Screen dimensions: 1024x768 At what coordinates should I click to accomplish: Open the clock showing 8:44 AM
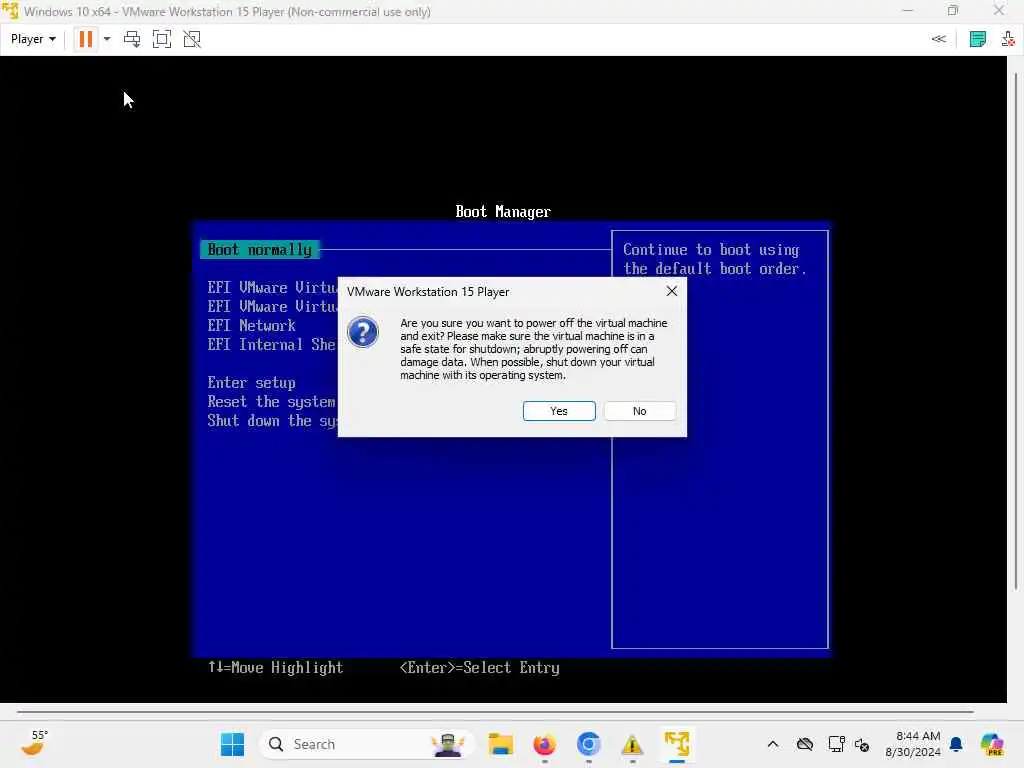point(913,744)
